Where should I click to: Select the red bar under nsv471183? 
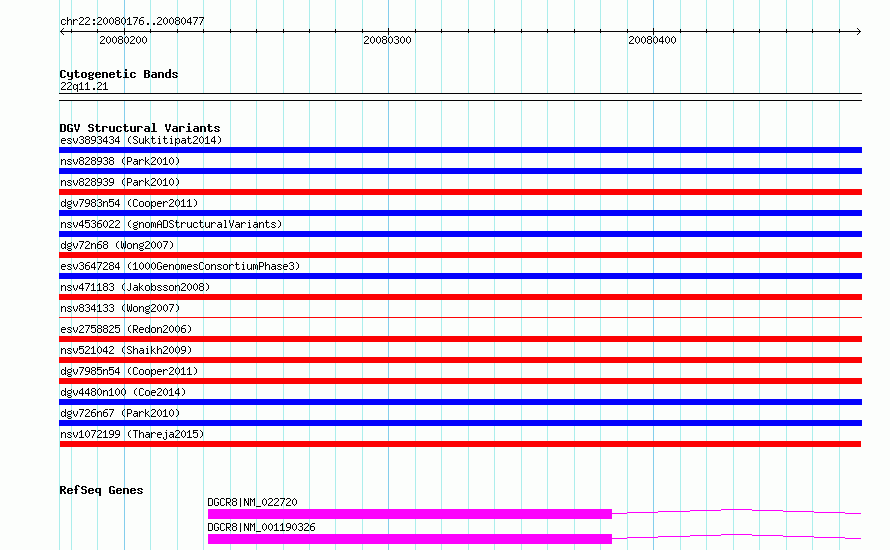coord(460,297)
